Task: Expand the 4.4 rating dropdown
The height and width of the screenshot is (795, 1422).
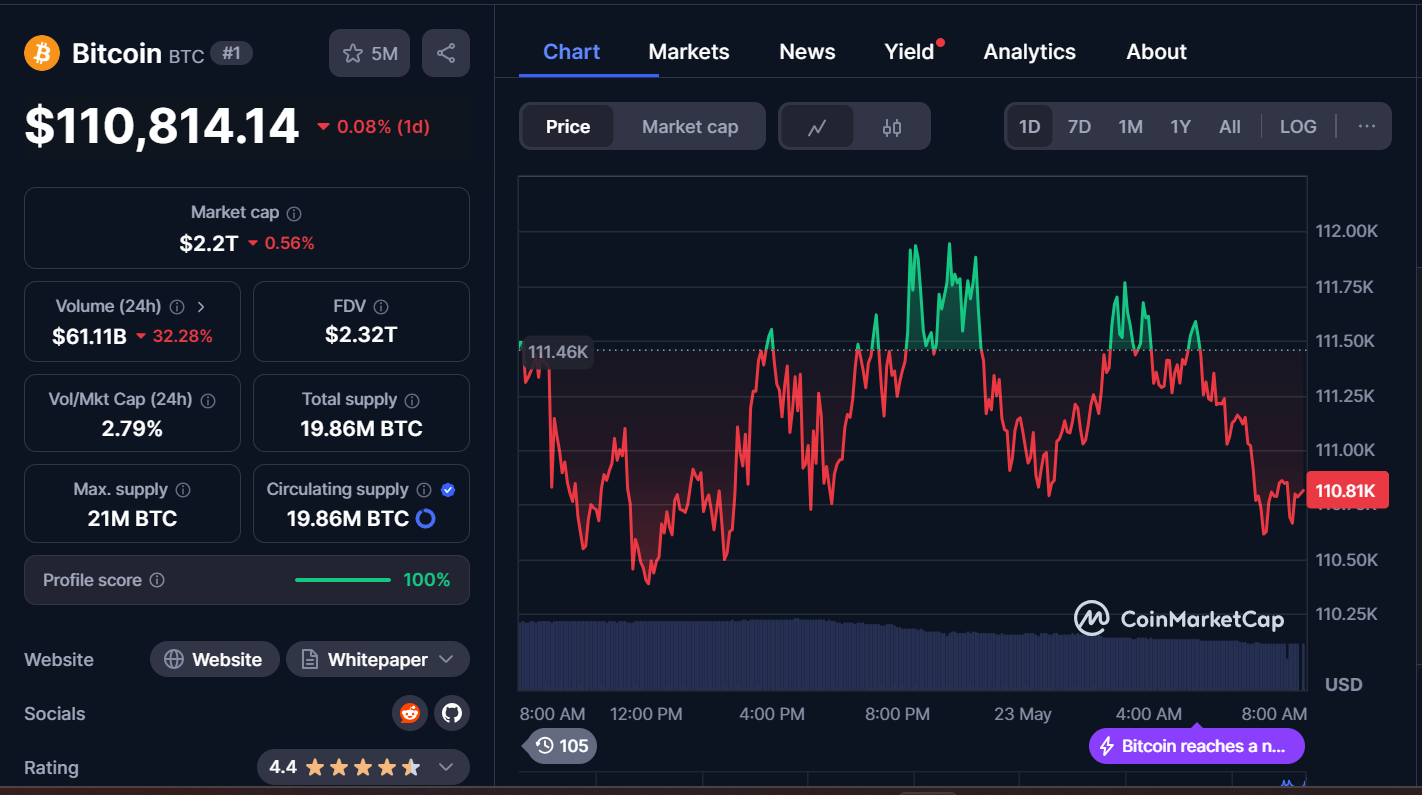Action: (x=363, y=767)
